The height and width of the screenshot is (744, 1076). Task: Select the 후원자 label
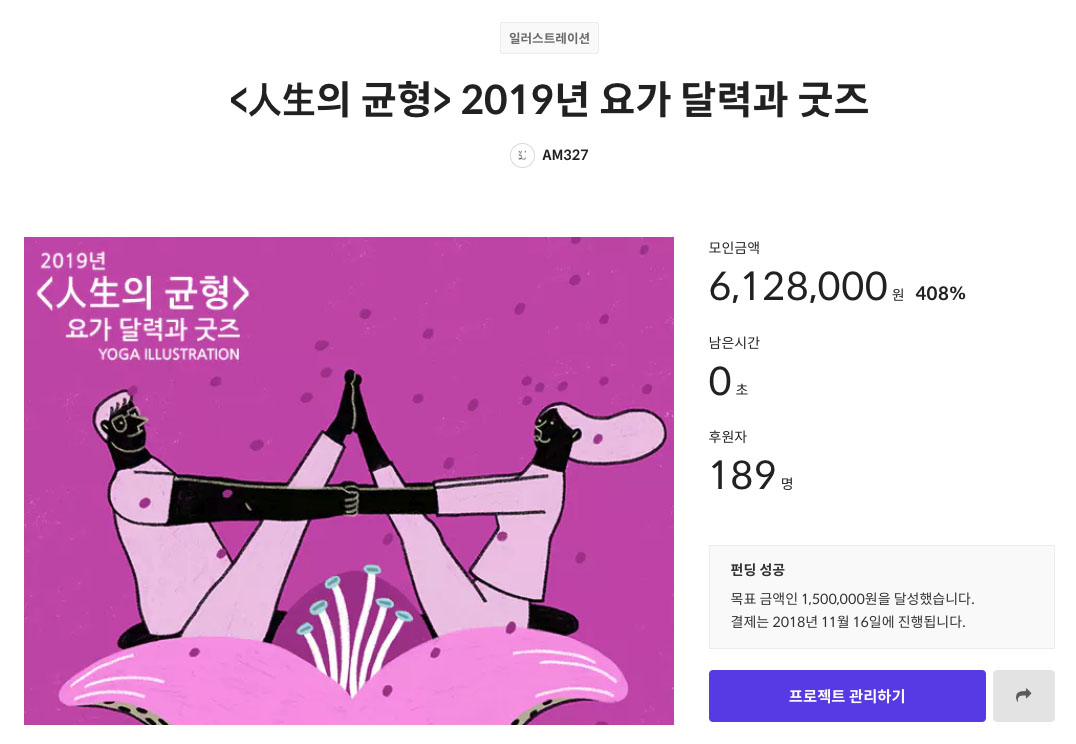point(728,437)
